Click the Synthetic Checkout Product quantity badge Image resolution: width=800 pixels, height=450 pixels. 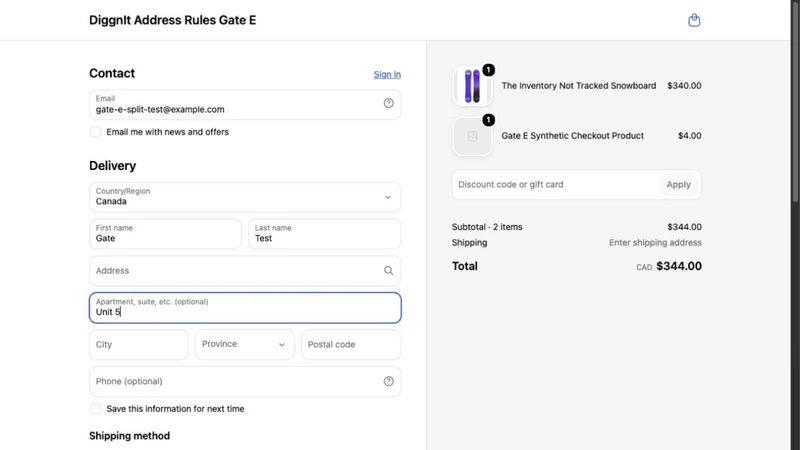[488, 120]
